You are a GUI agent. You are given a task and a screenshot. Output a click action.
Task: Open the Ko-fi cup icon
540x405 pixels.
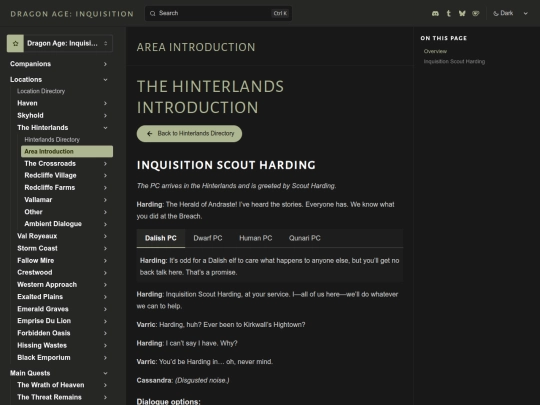(476, 13)
